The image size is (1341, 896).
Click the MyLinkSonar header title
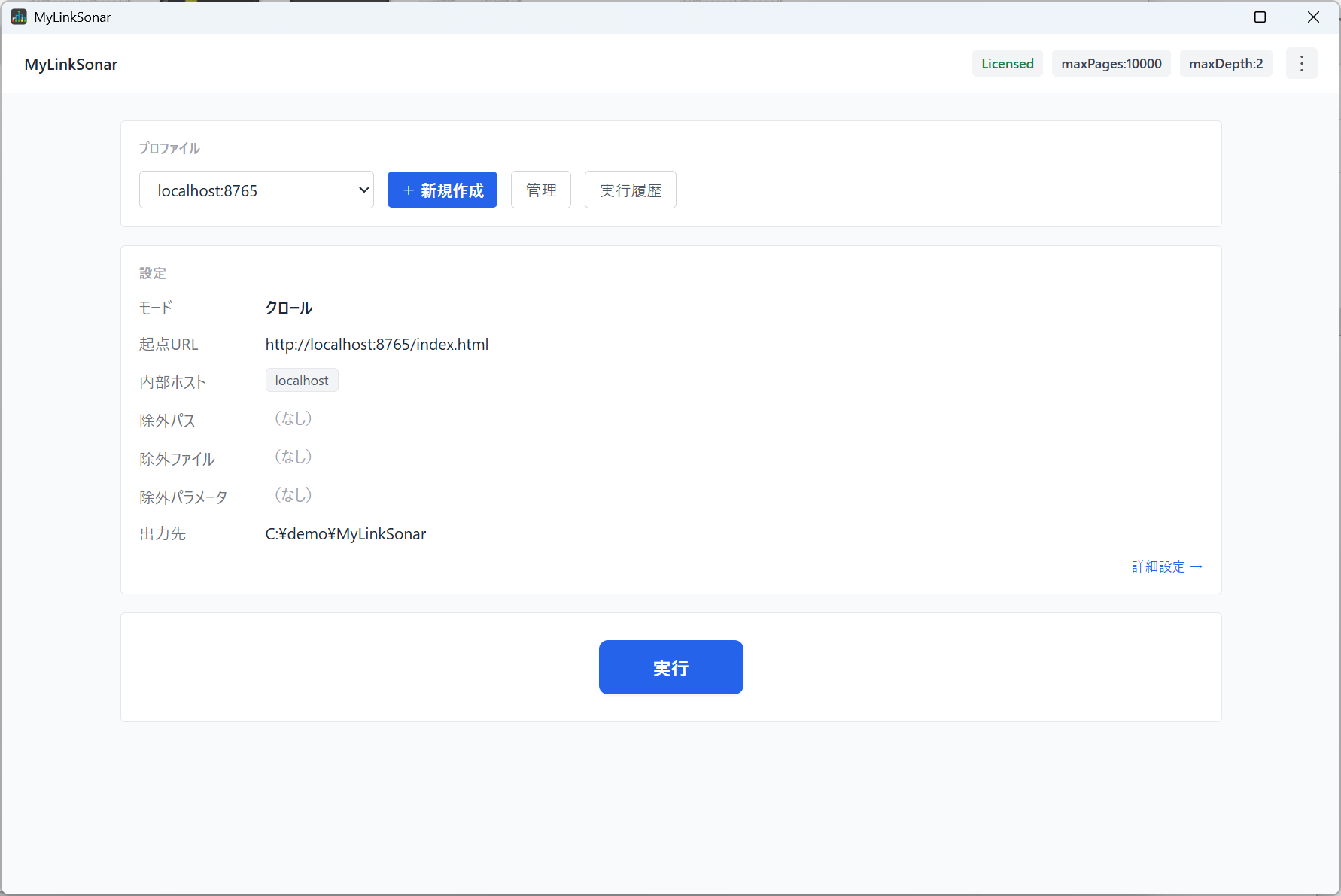click(x=71, y=65)
